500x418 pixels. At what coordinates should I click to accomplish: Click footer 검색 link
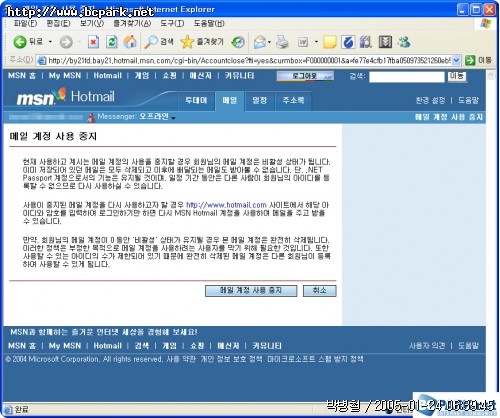click(142, 346)
